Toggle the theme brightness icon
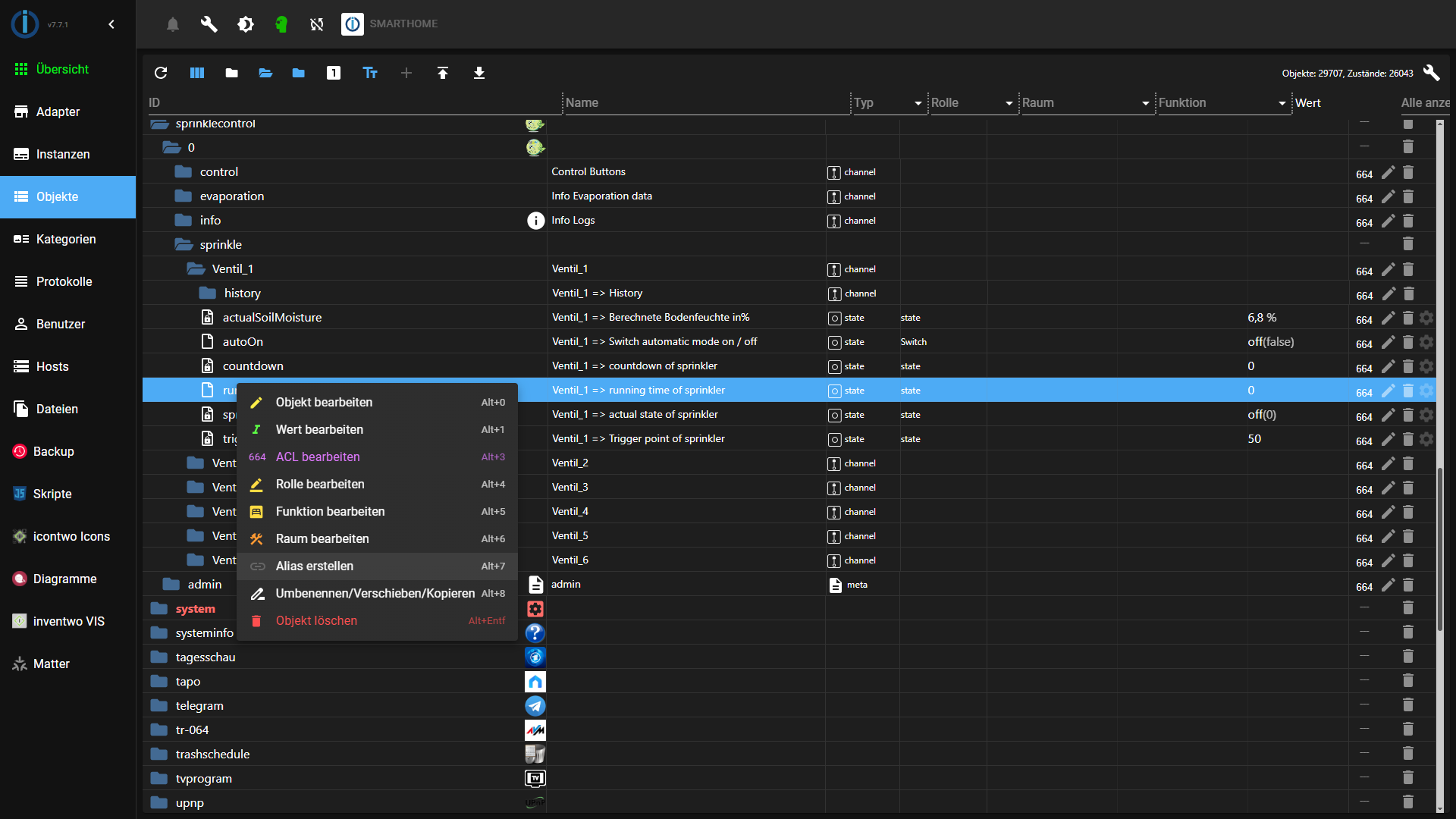Viewport: 1456px width, 819px height. 245,24
